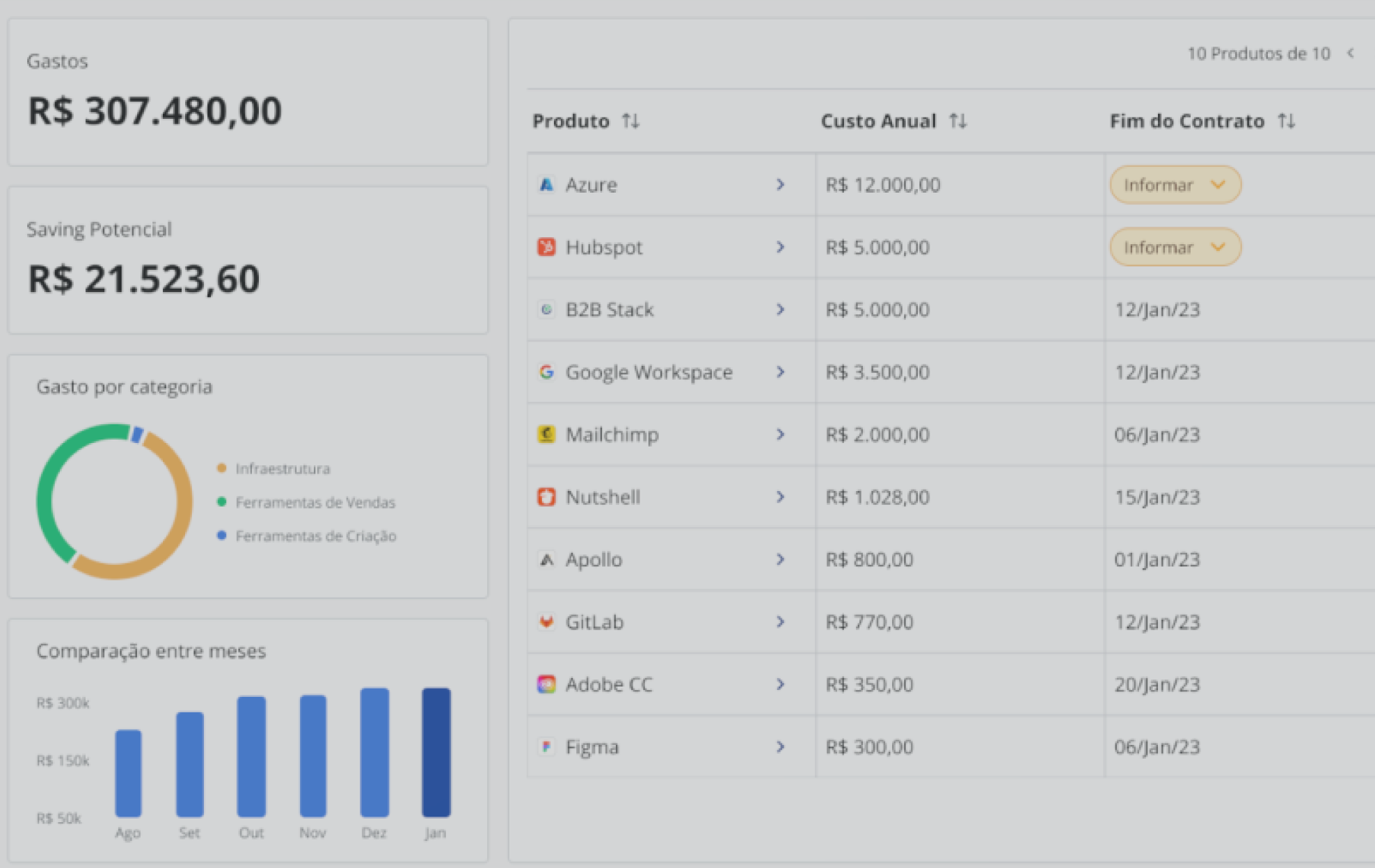Click the Mailchimp product icon
Image resolution: width=1375 pixels, height=868 pixels.
click(547, 434)
